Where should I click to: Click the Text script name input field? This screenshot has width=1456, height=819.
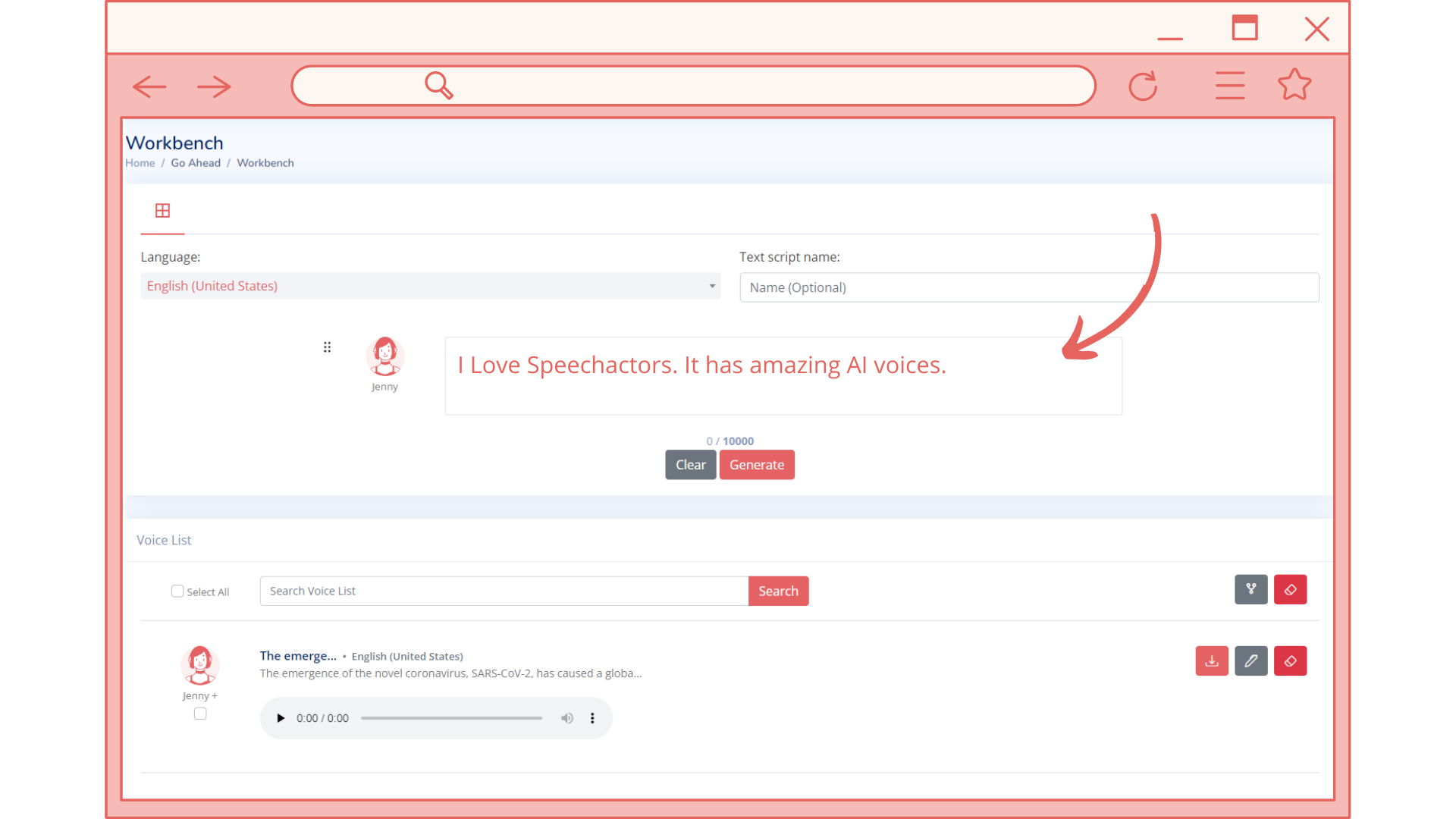click(x=1029, y=287)
